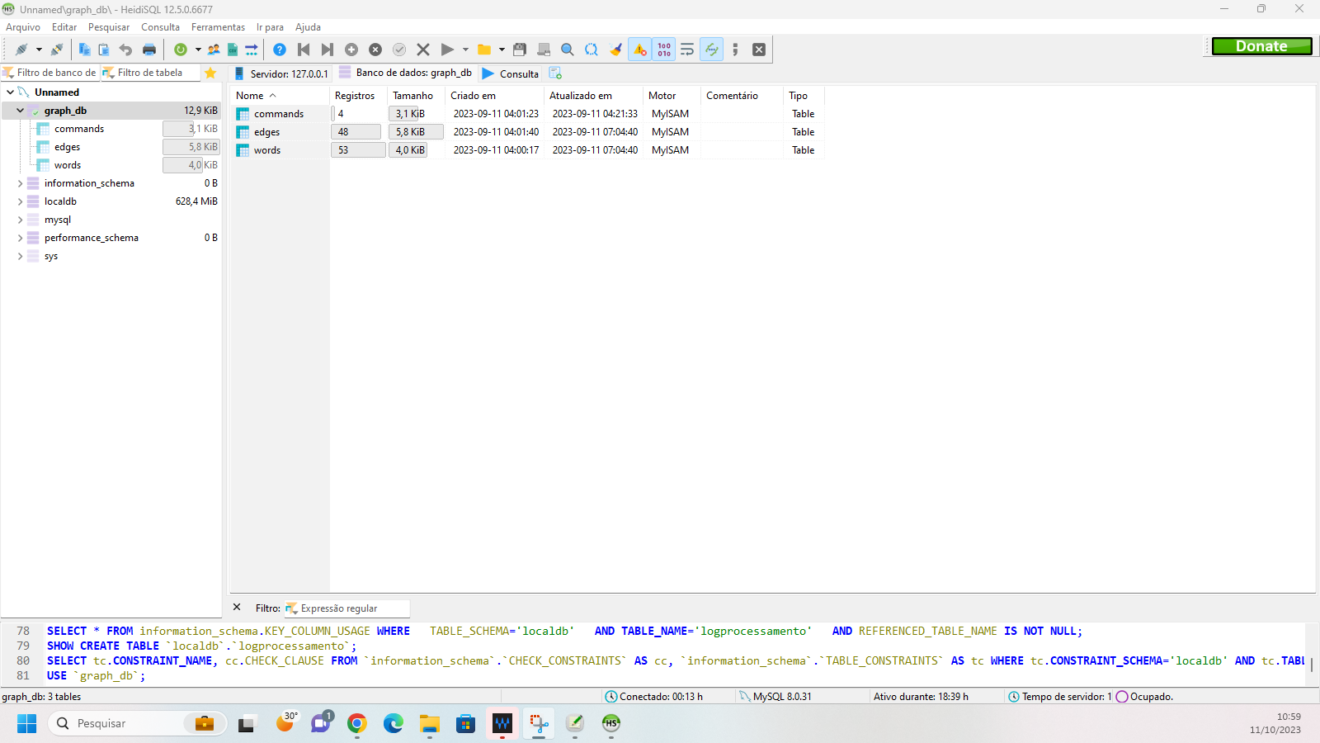Expand the localdb database node
Viewport: 1320px width, 743px height.
tap(20, 200)
